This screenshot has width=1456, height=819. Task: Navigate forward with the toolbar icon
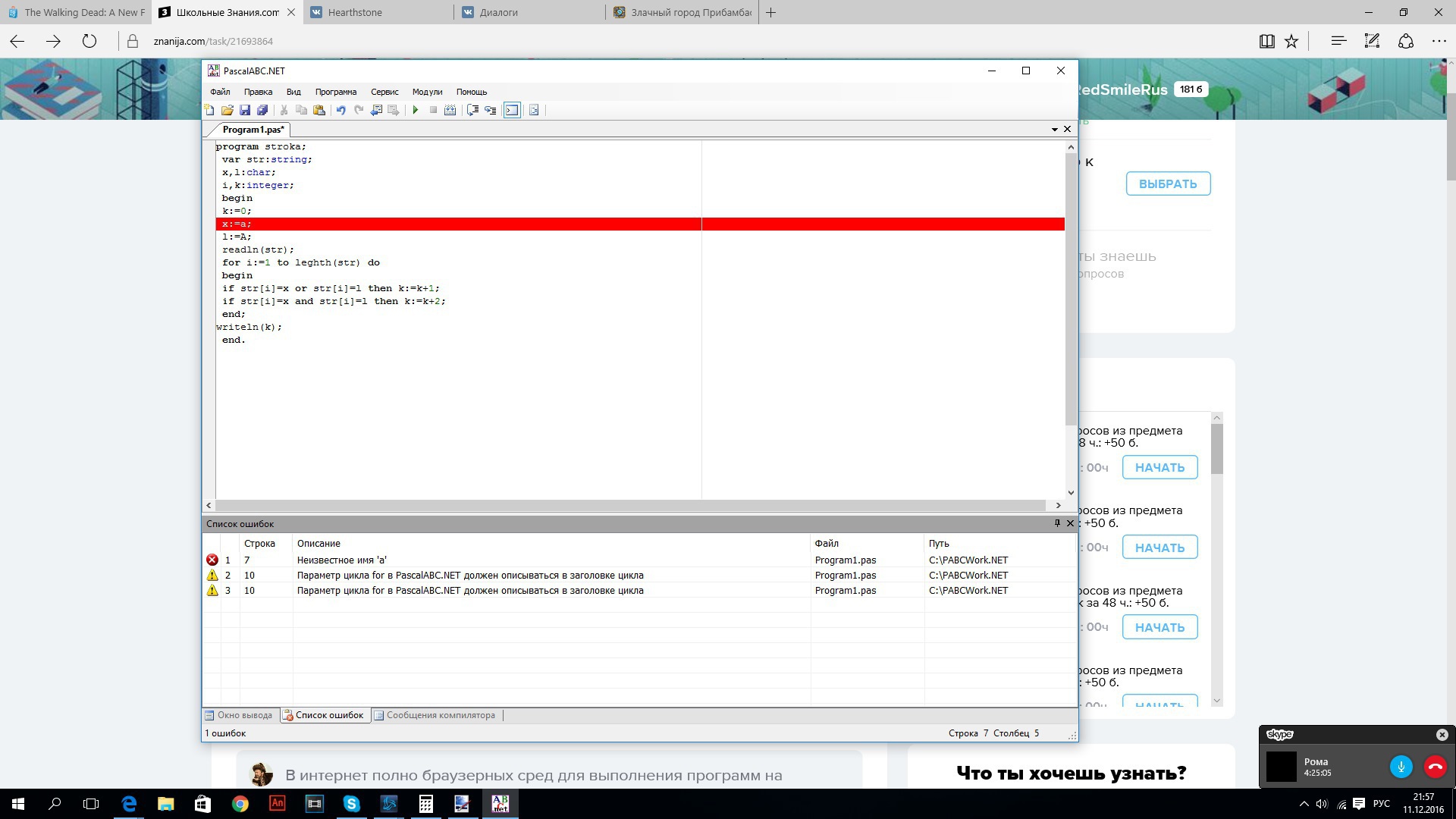tap(394, 110)
